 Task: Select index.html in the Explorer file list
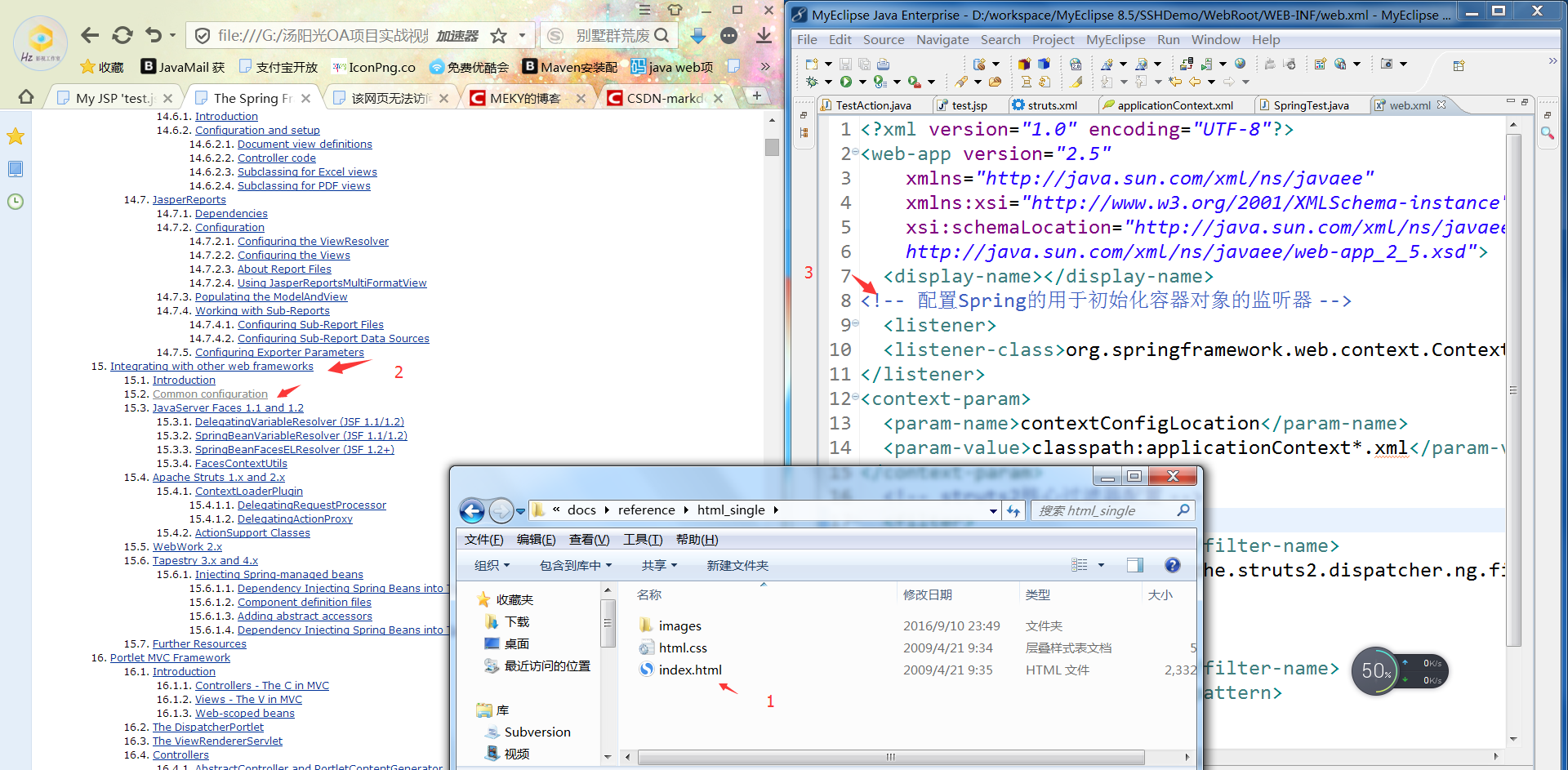pos(689,670)
